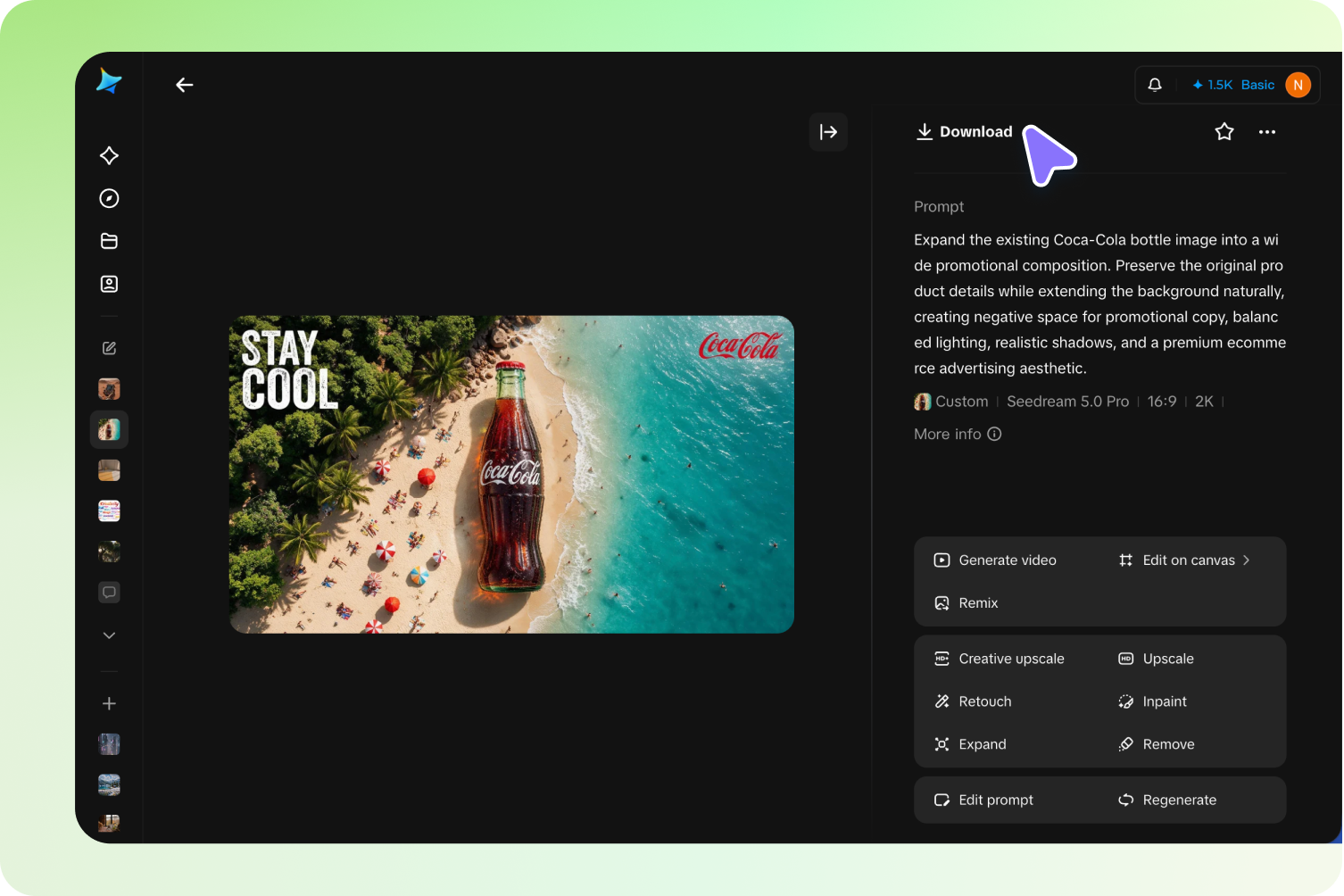Viewport: 1344px width, 896px height.
Task: Click More info link
Action: tap(958, 434)
